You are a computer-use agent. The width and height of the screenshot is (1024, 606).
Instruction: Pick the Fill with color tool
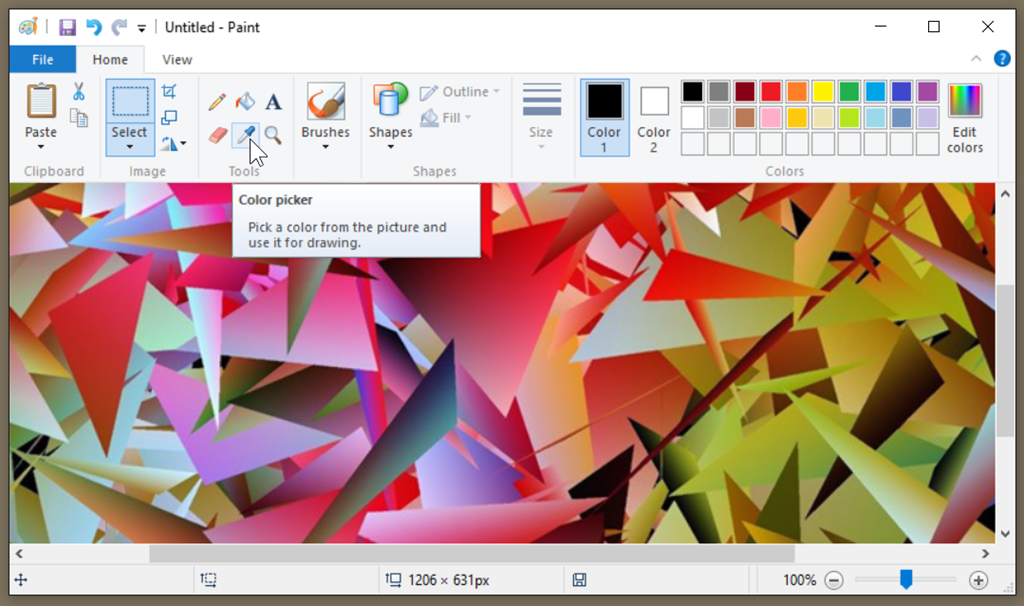(245, 100)
